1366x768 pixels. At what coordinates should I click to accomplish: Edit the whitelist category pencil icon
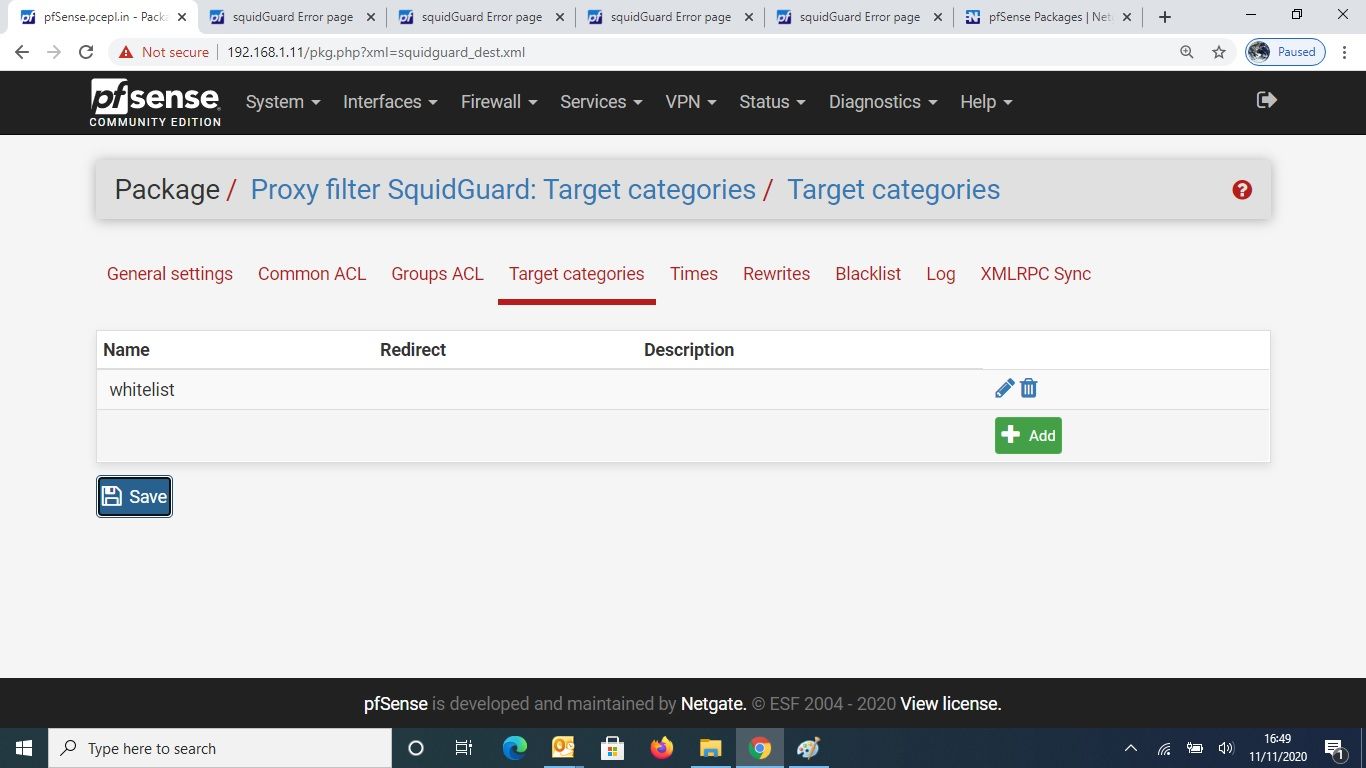point(1005,389)
